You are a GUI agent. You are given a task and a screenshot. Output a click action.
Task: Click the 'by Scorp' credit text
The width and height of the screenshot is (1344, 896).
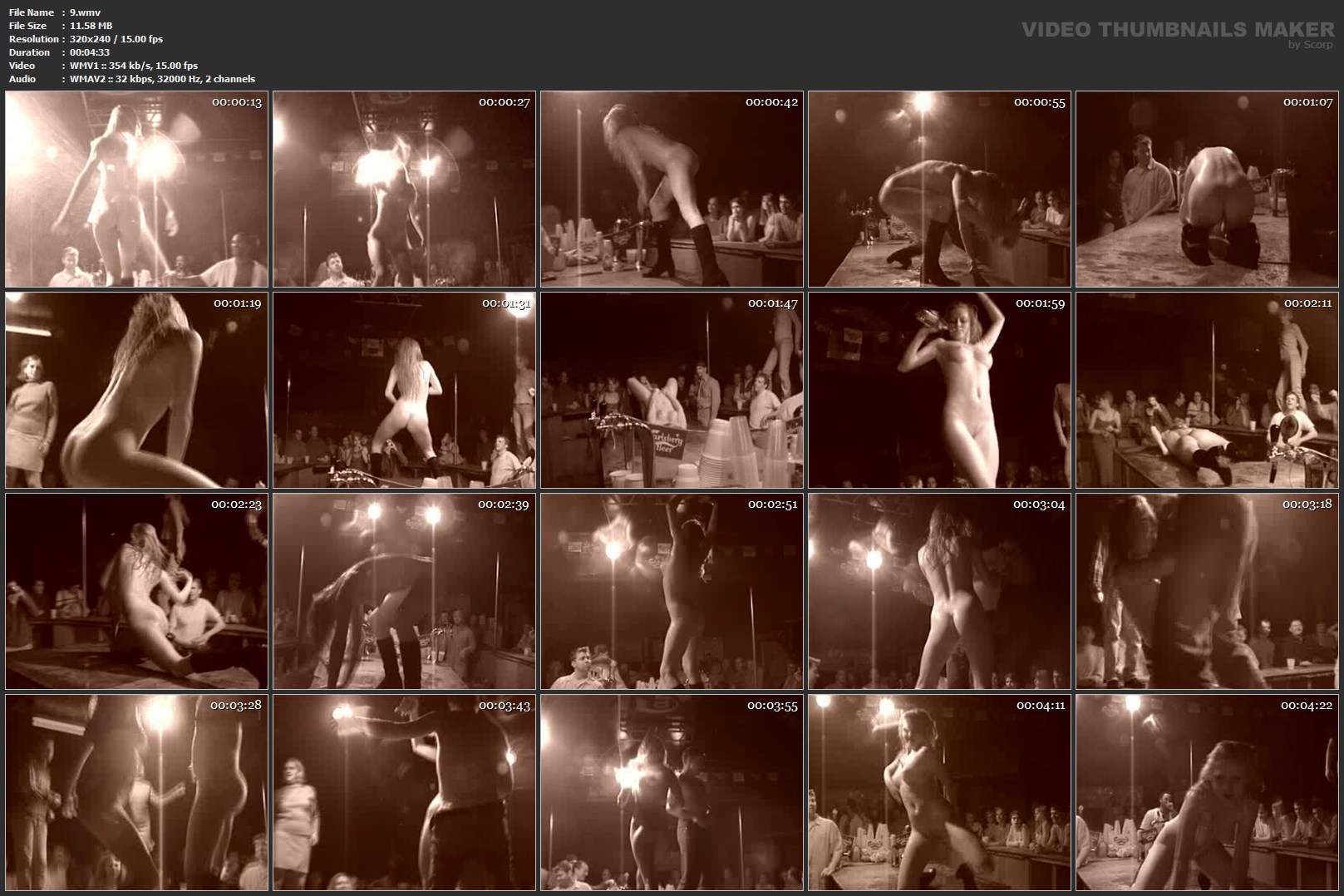[1310, 45]
